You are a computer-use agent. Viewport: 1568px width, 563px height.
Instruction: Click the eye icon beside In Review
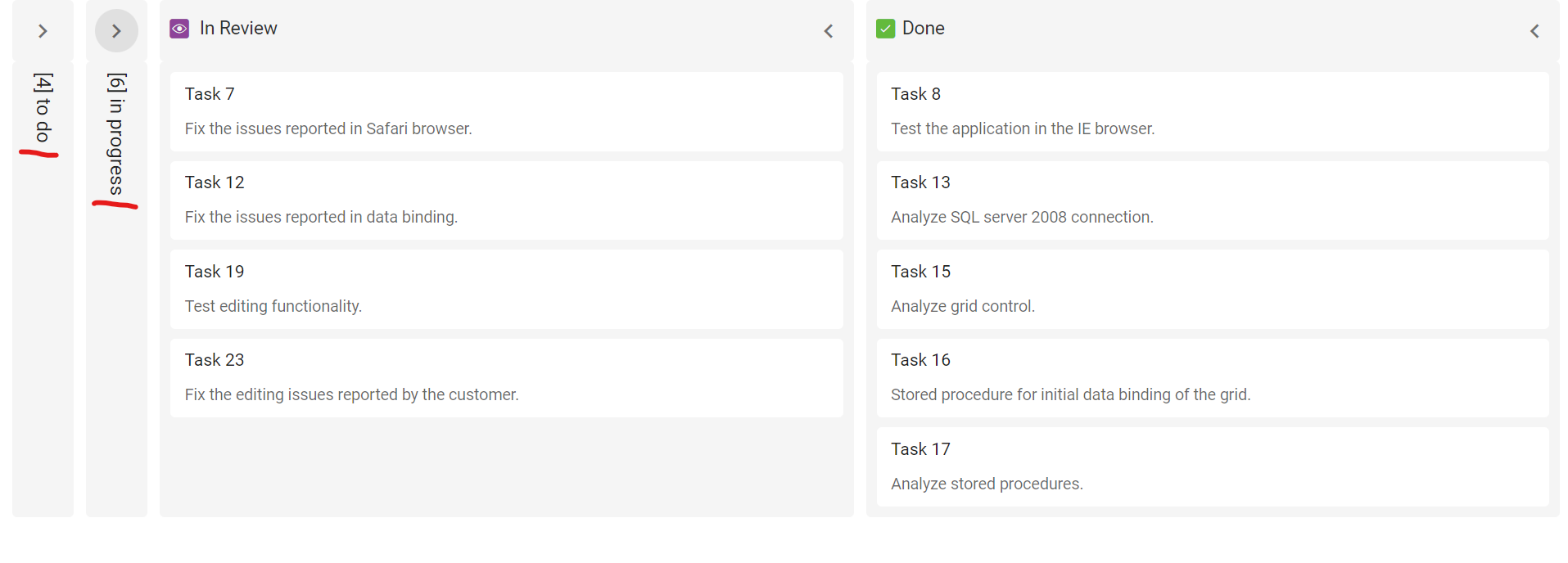pyautogui.click(x=179, y=28)
